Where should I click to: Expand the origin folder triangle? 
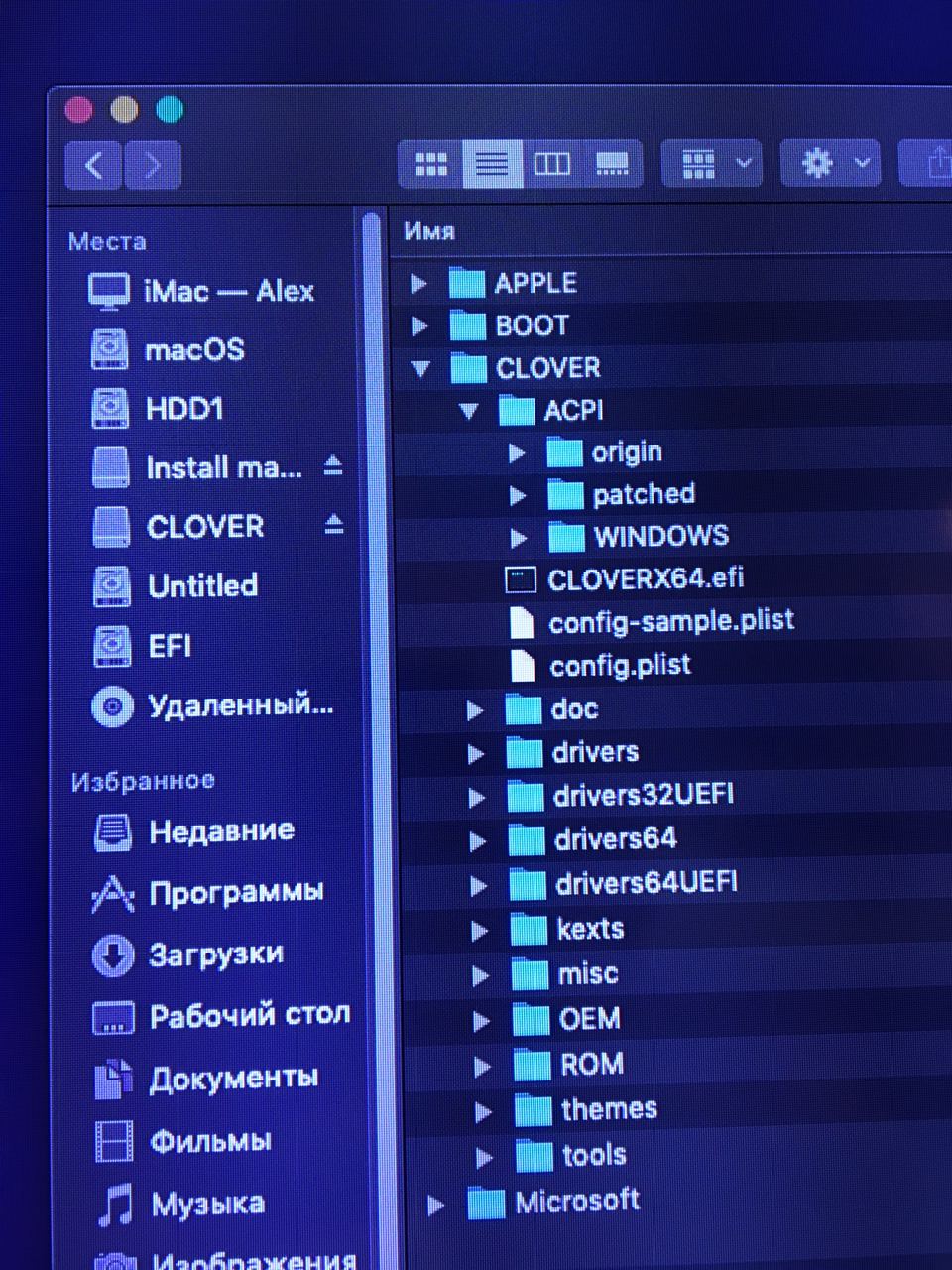coord(517,453)
